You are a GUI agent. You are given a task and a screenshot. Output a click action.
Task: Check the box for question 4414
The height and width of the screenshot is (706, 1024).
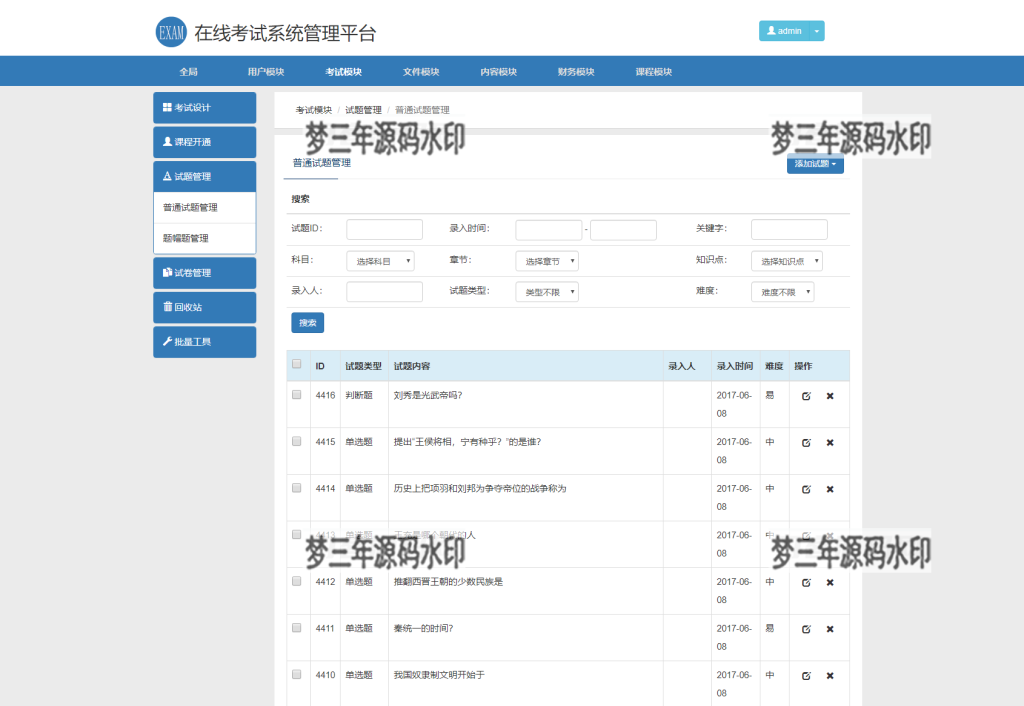click(296, 488)
